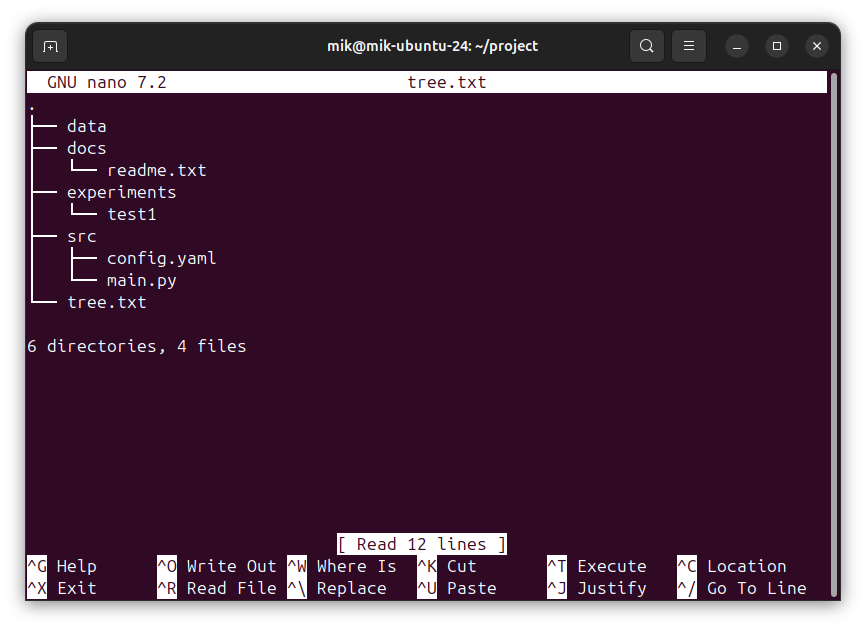Click the data directory entry
This screenshot has height=629, width=866.
[x=86, y=126]
